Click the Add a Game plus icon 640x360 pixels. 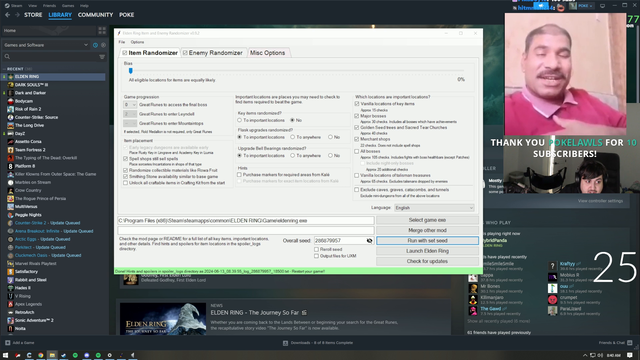[7, 343]
